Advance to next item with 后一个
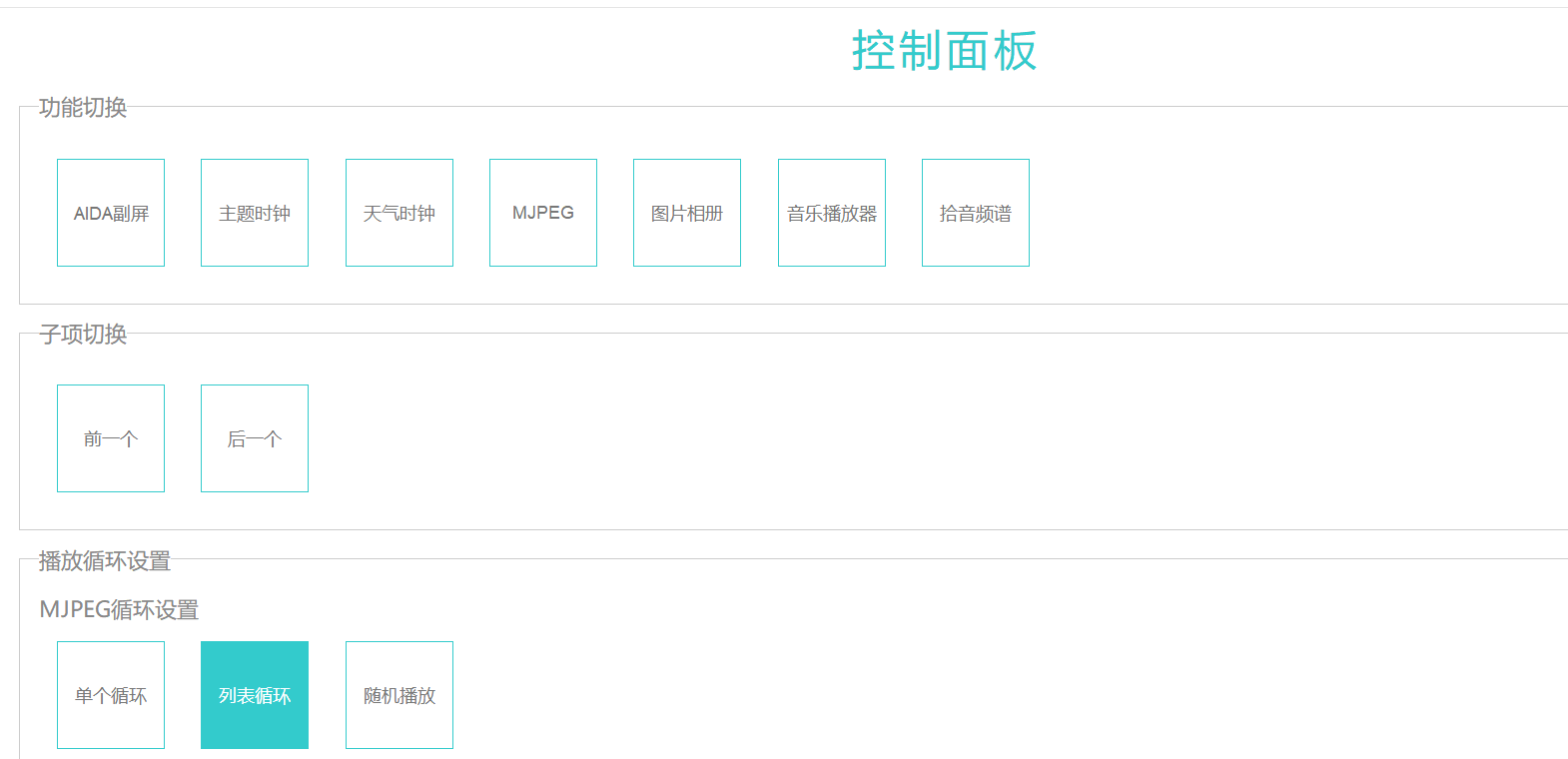1568x759 pixels. coord(255,438)
